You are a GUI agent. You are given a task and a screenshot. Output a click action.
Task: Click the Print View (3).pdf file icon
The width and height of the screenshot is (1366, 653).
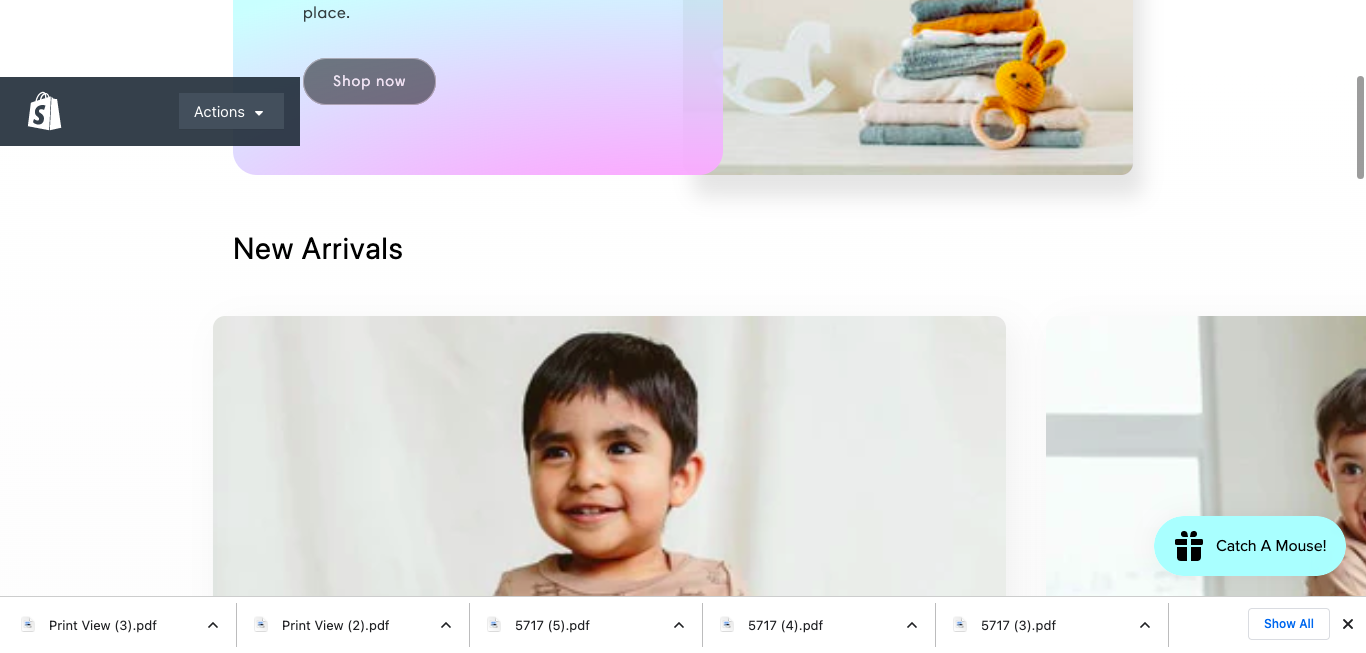click(28, 625)
